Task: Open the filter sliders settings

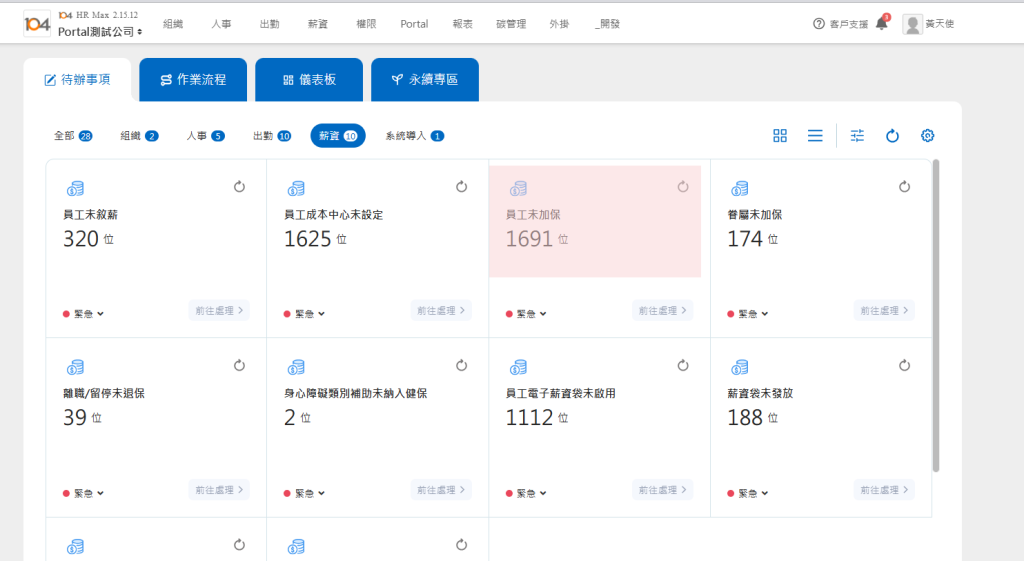Action: 857,136
